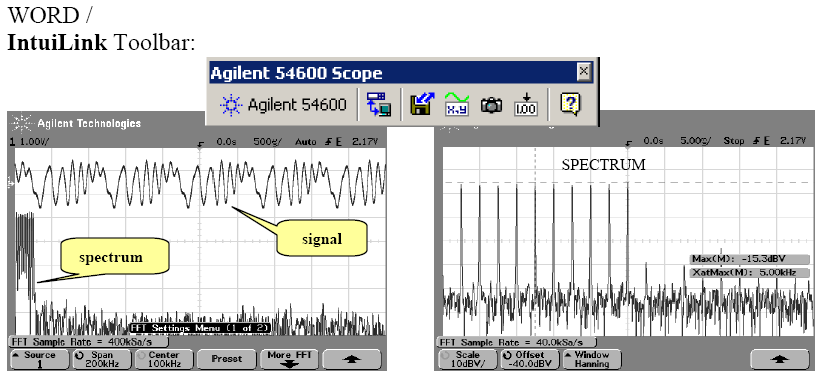Select the Source 1 softkey
Screen dimensions: 825x381
tap(40, 360)
